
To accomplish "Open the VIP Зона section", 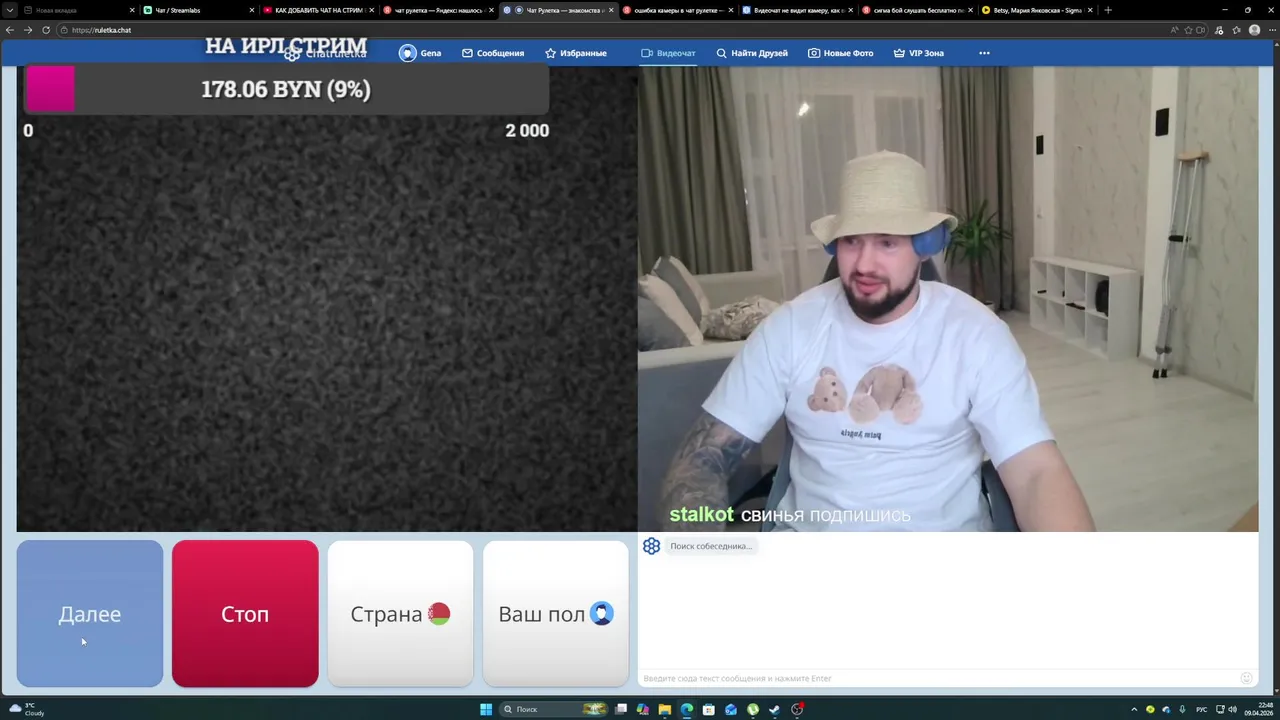I will pyautogui.click(x=919, y=53).
